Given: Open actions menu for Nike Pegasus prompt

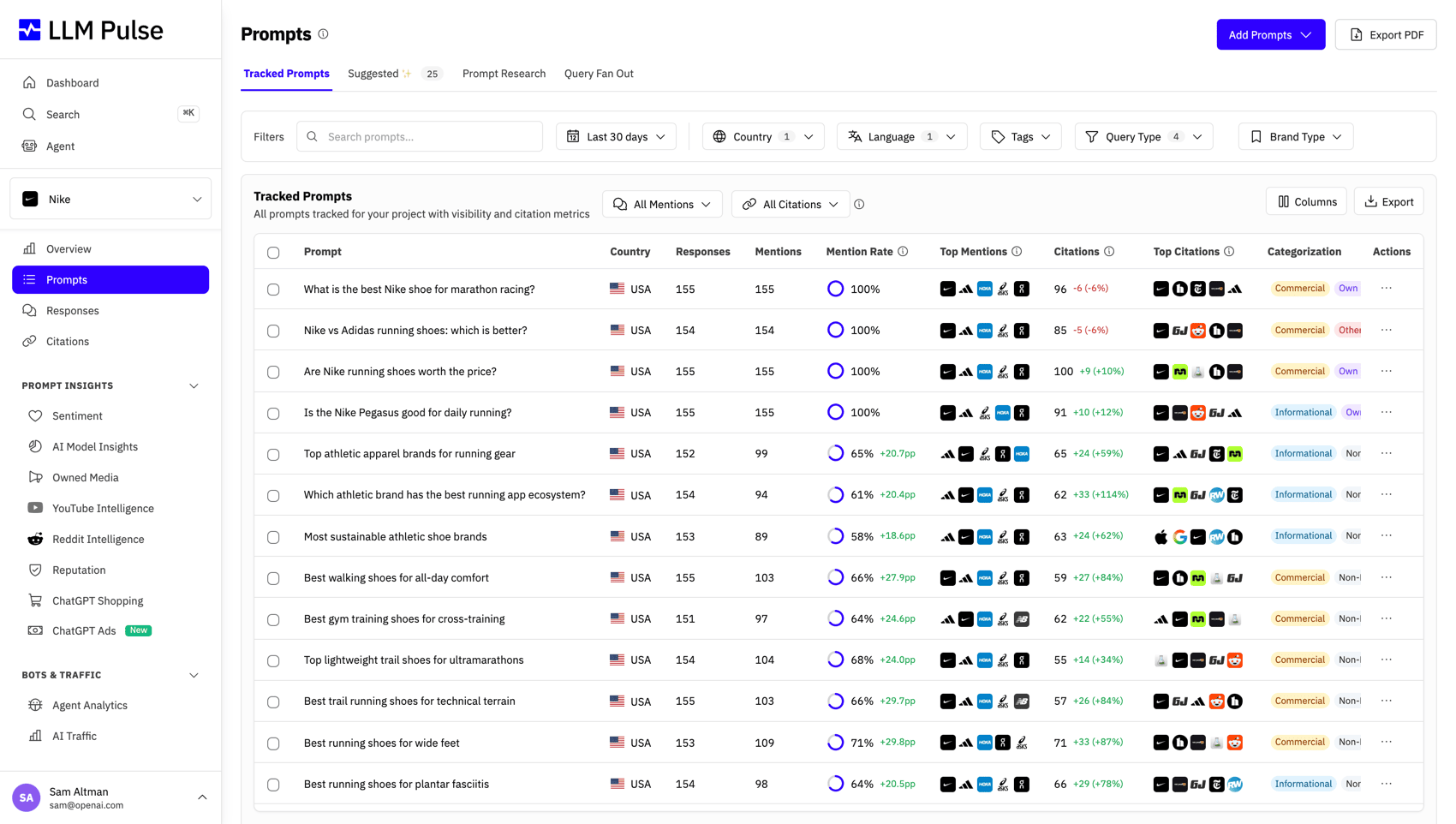Looking at the screenshot, I should (x=1387, y=412).
